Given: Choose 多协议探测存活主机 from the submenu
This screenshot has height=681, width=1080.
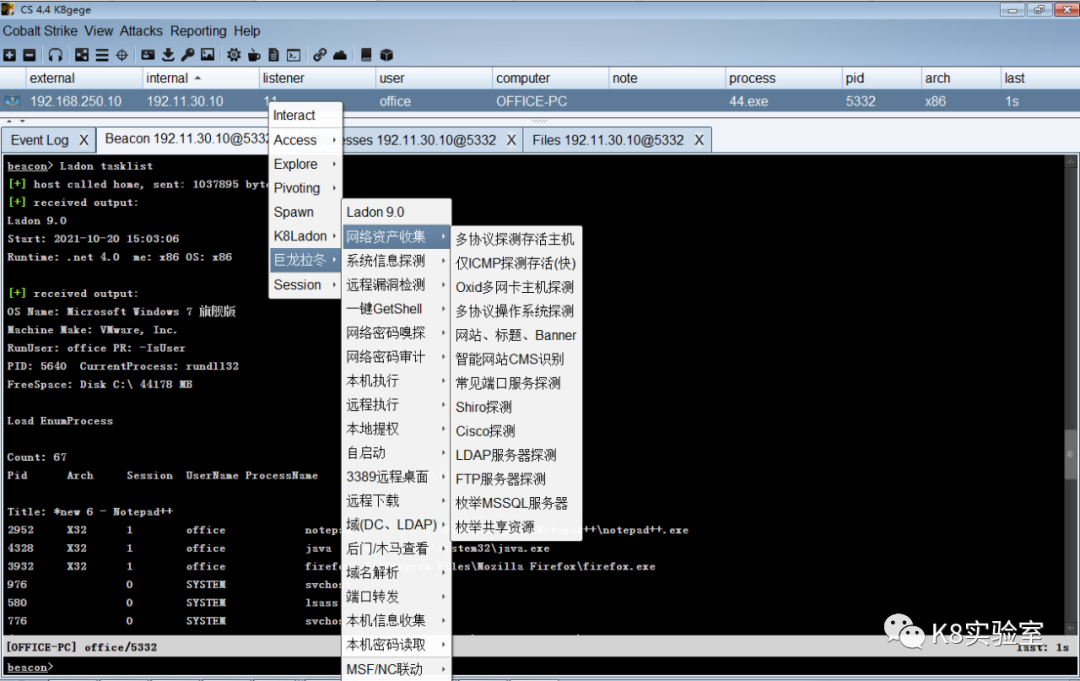Looking at the screenshot, I should tap(517, 240).
